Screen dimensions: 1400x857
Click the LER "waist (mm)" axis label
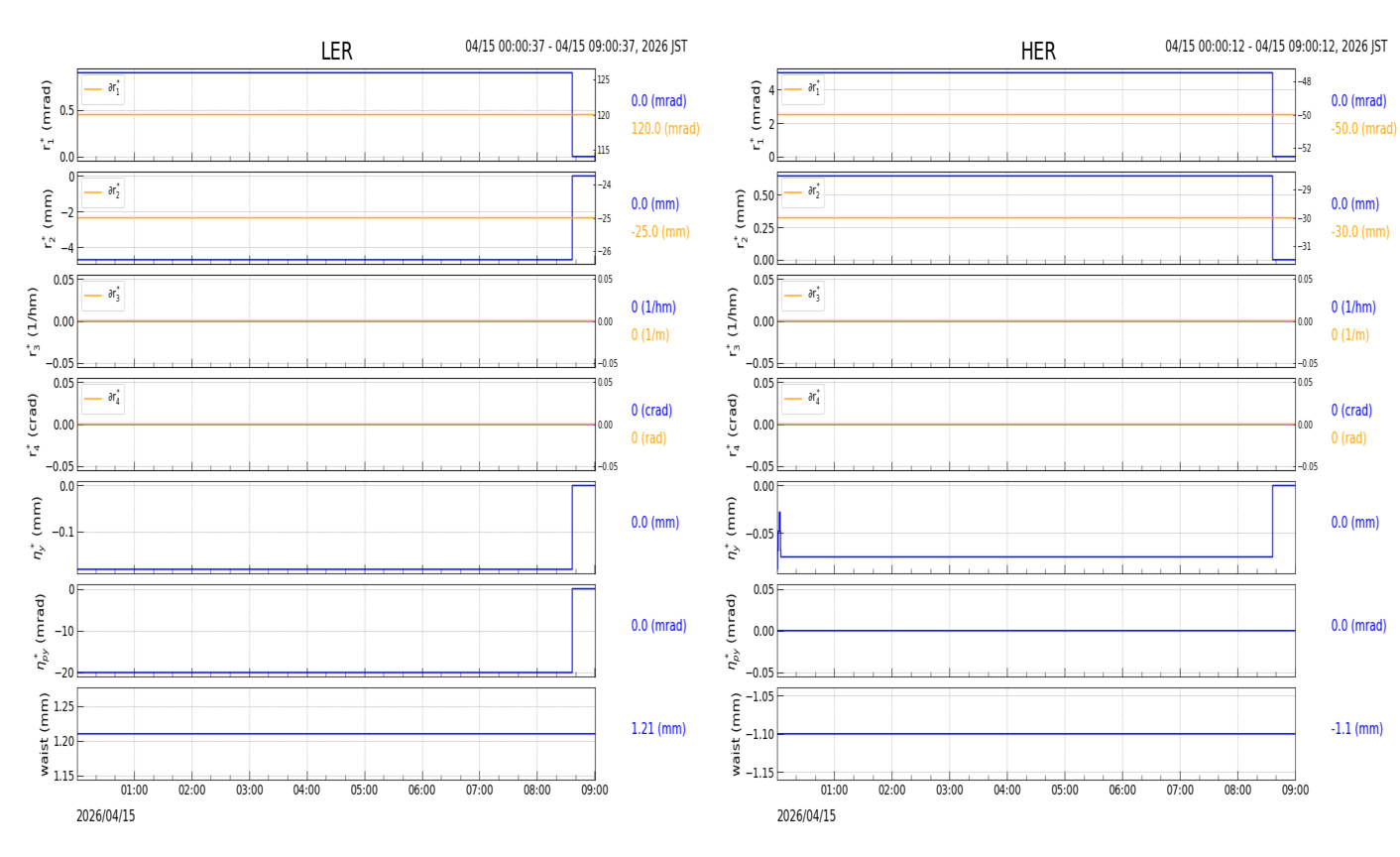[45, 734]
